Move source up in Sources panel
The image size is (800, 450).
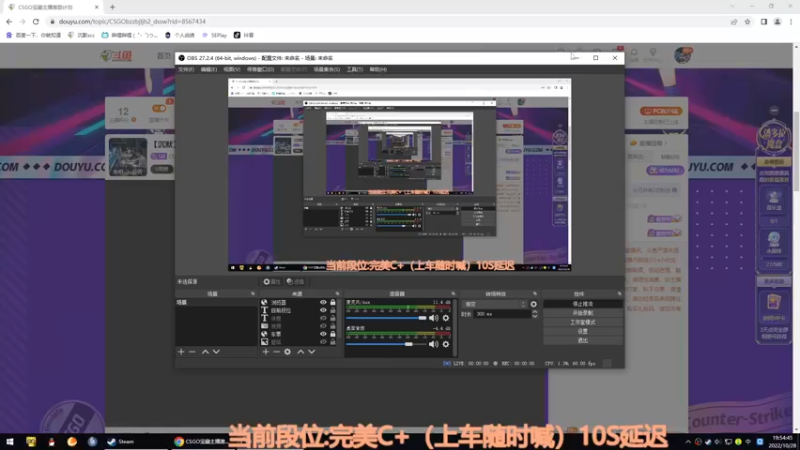coord(301,352)
